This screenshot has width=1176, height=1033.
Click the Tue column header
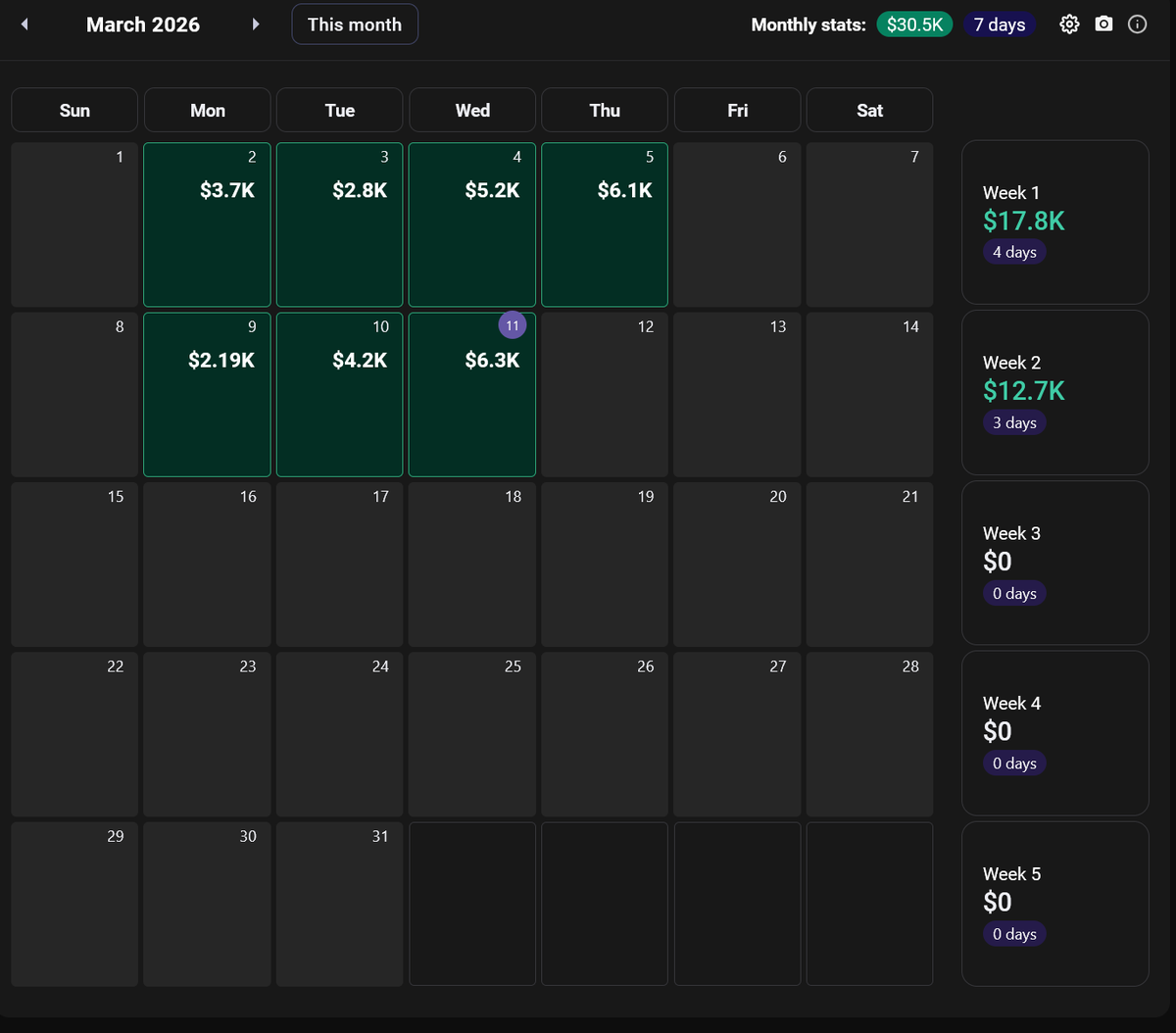point(340,110)
